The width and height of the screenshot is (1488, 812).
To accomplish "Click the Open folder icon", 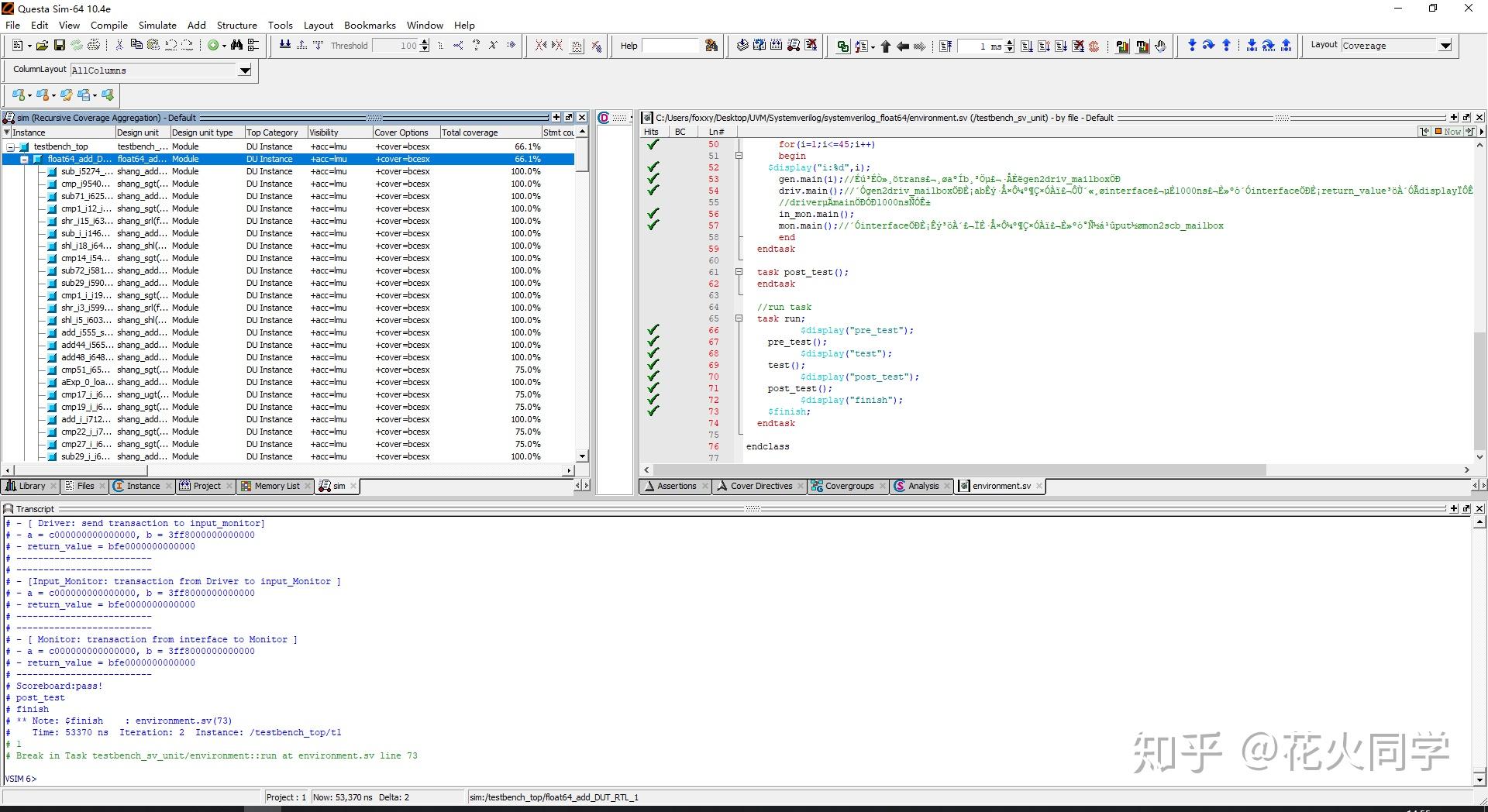I will pos(42,46).
